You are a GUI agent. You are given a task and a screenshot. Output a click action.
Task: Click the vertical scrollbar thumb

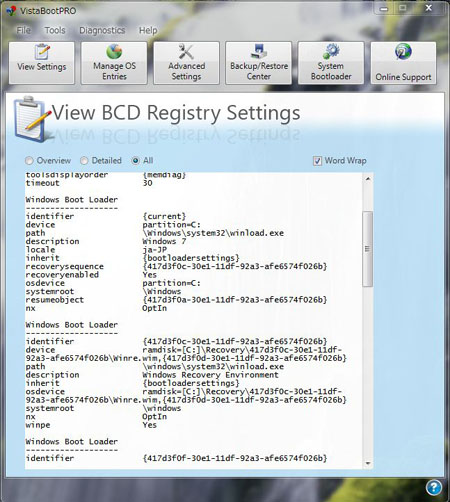click(x=368, y=249)
